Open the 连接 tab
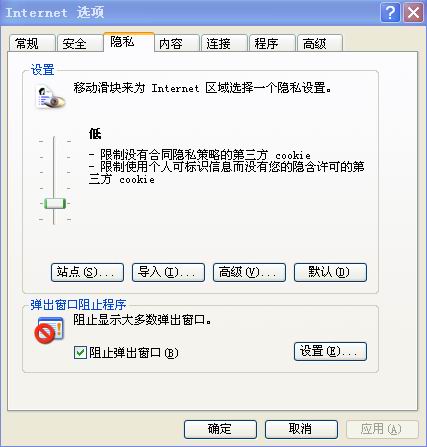This screenshot has height=447, width=427. pyautogui.click(x=224, y=43)
